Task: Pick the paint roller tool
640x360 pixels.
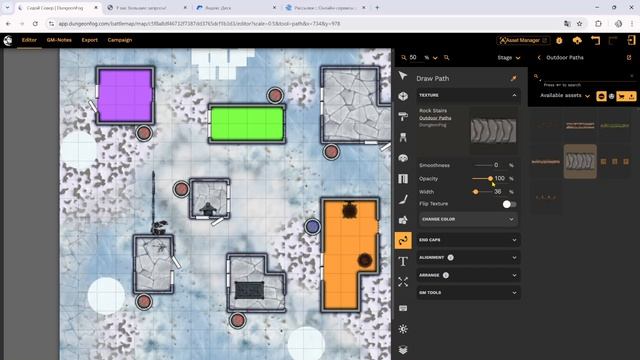Action: tap(403, 116)
